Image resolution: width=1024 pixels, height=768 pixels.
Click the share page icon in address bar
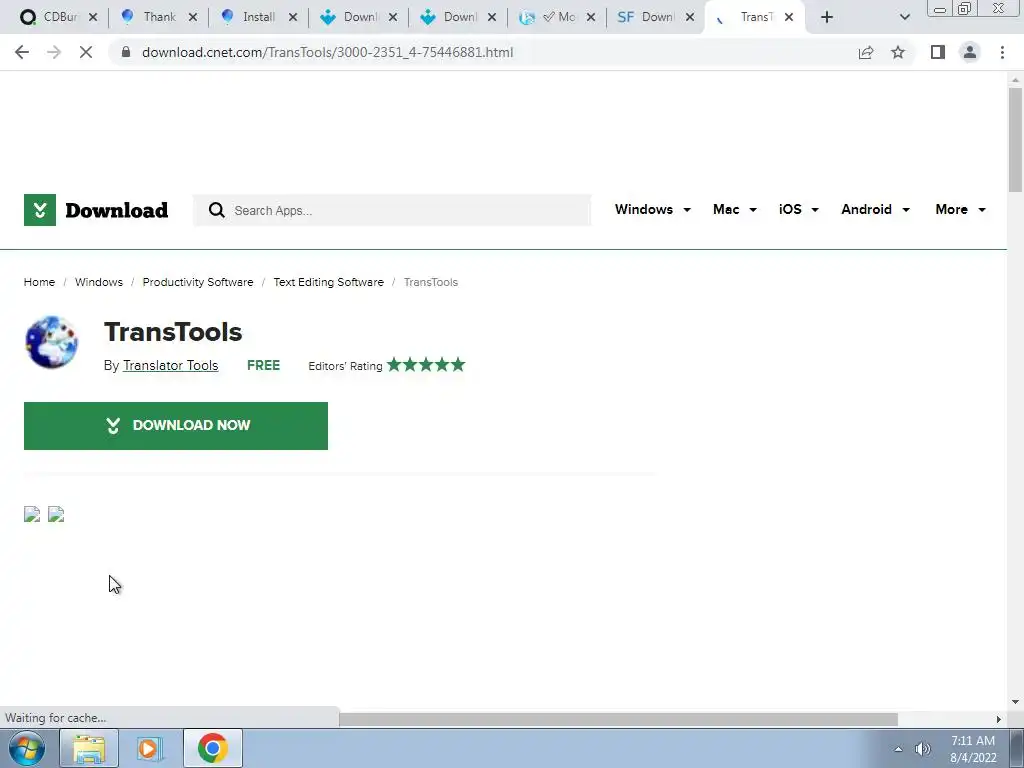(x=866, y=52)
